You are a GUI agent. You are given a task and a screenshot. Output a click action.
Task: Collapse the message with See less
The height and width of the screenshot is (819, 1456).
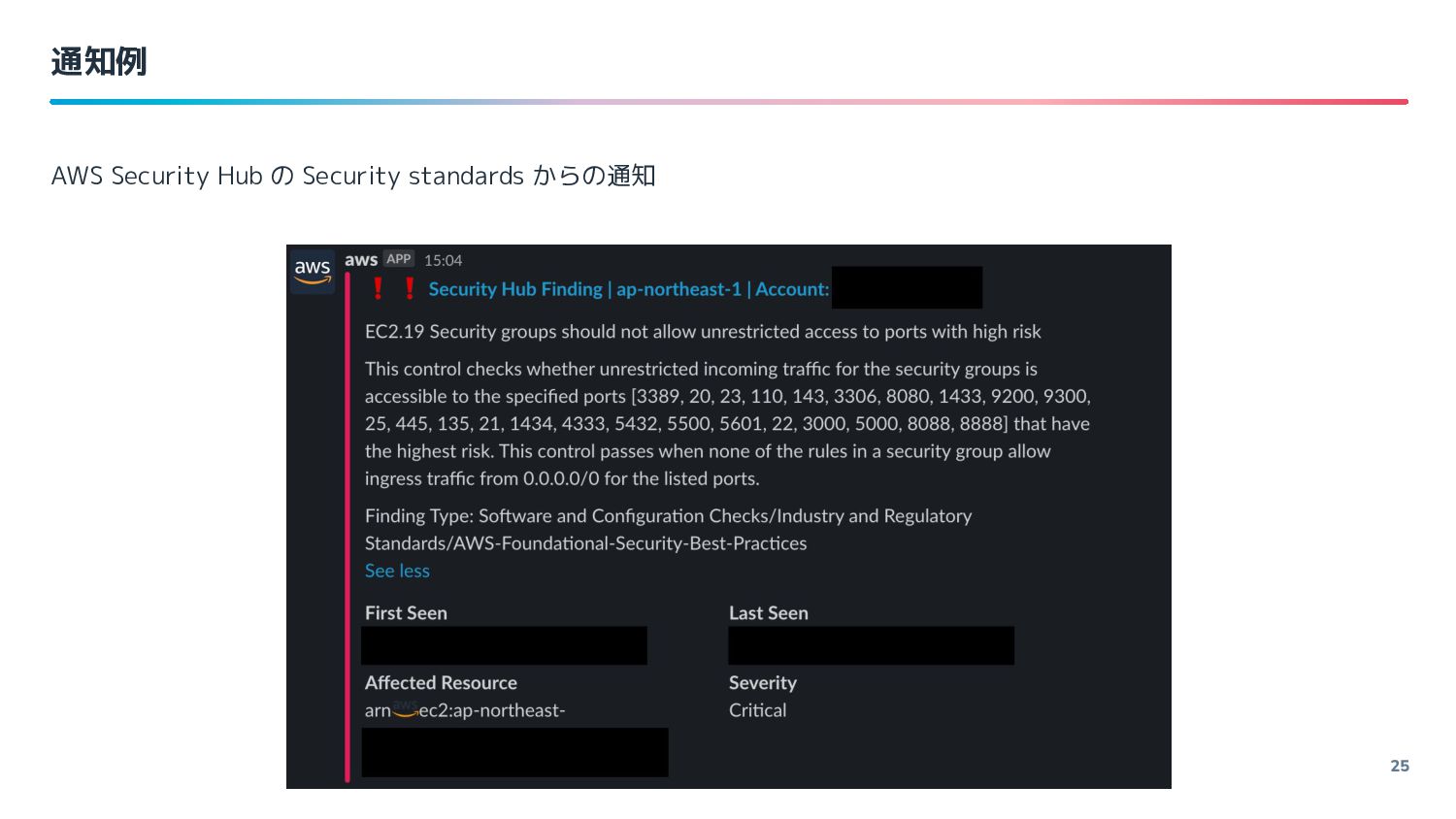pyautogui.click(x=397, y=571)
